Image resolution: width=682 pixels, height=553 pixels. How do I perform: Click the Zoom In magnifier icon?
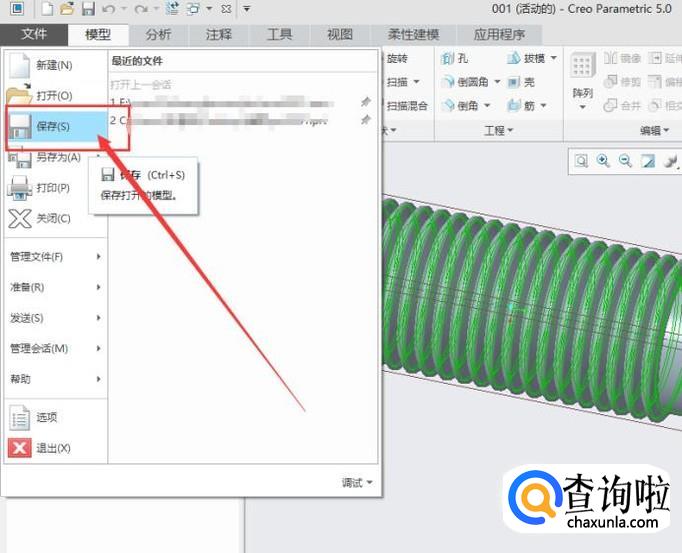click(x=603, y=161)
